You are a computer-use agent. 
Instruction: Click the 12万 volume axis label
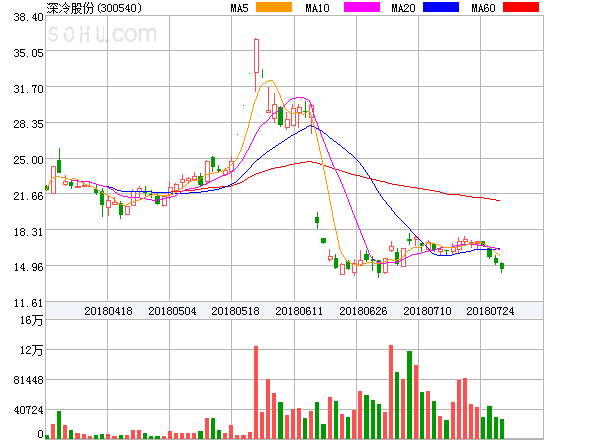(x=31, y=350)
